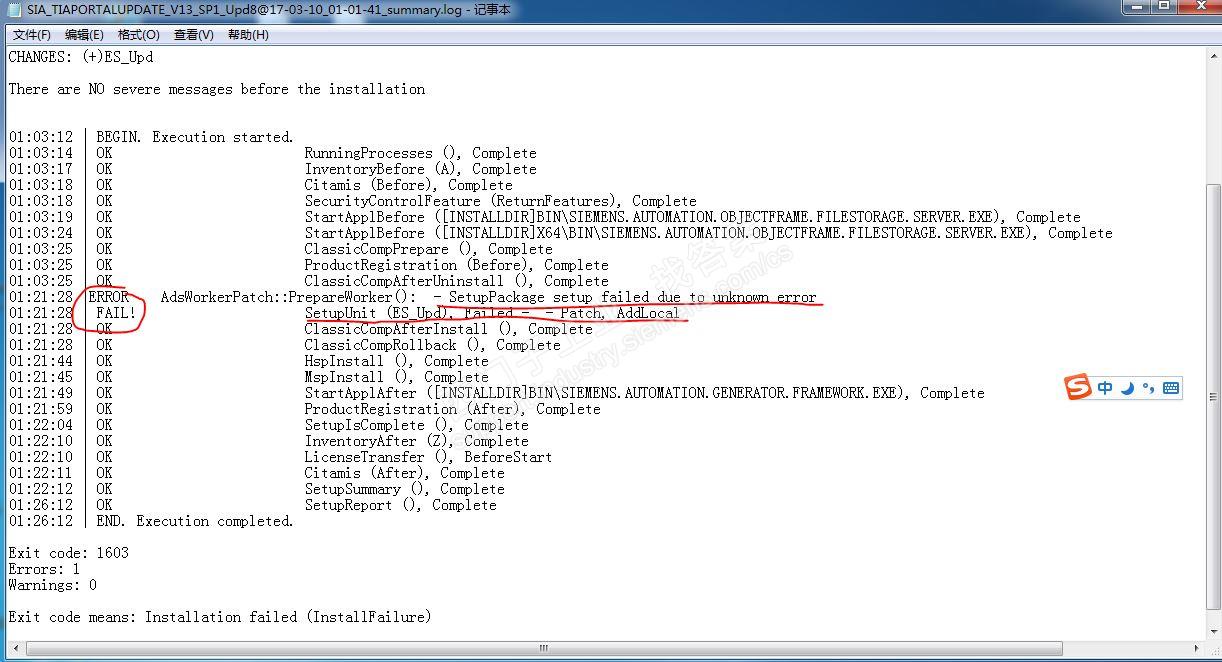Click timestamp '01:03:12' in log
Screen dimensions: 1222x662
[x=40, y=137]
